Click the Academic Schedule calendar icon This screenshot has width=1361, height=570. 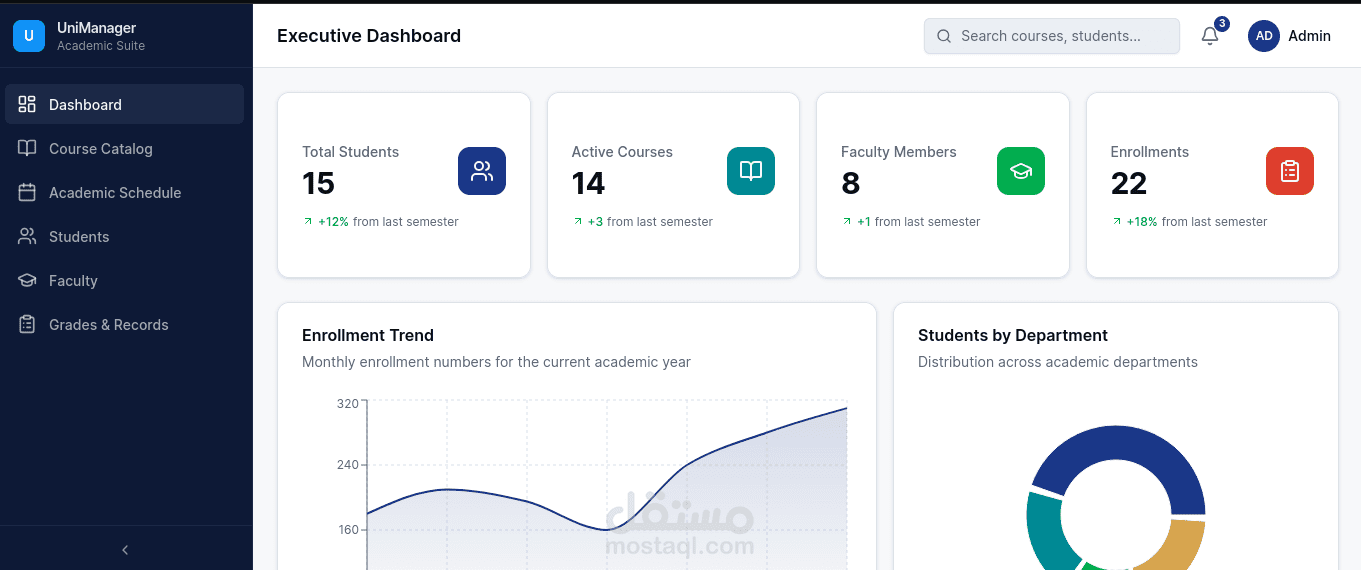27,192
